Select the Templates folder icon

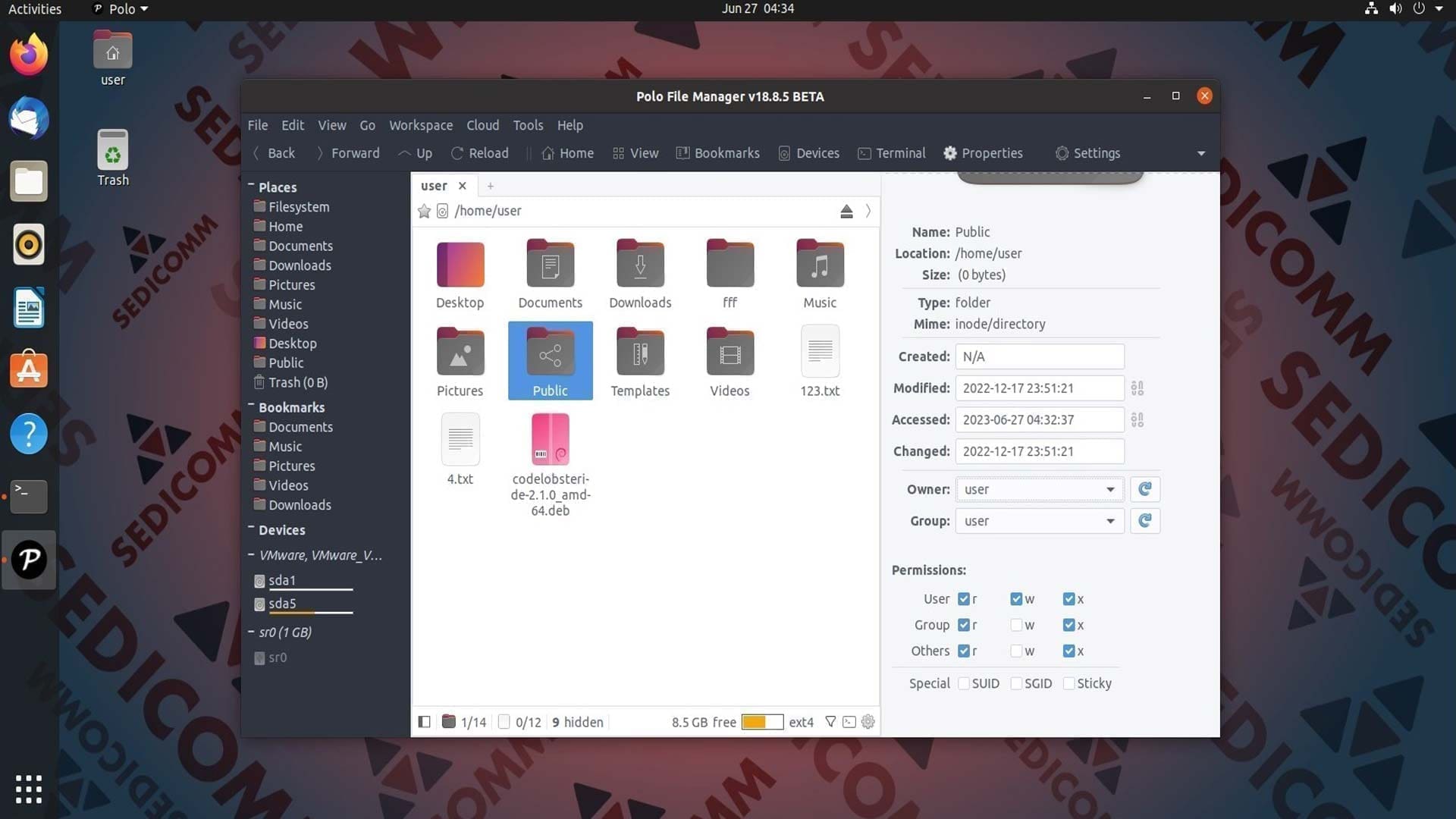[640, 352]
